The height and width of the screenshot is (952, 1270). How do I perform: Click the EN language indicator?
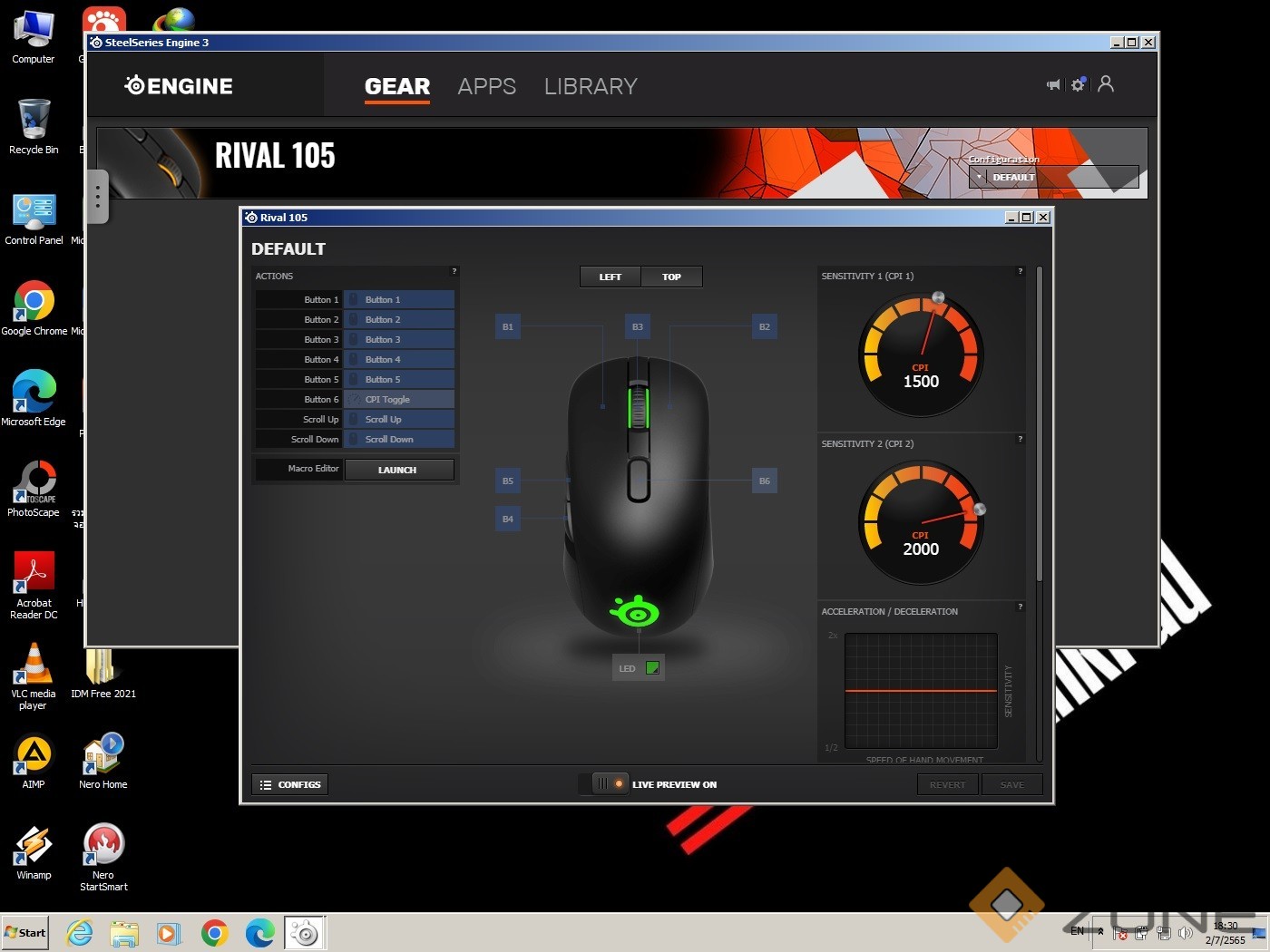coord(1077,931)
